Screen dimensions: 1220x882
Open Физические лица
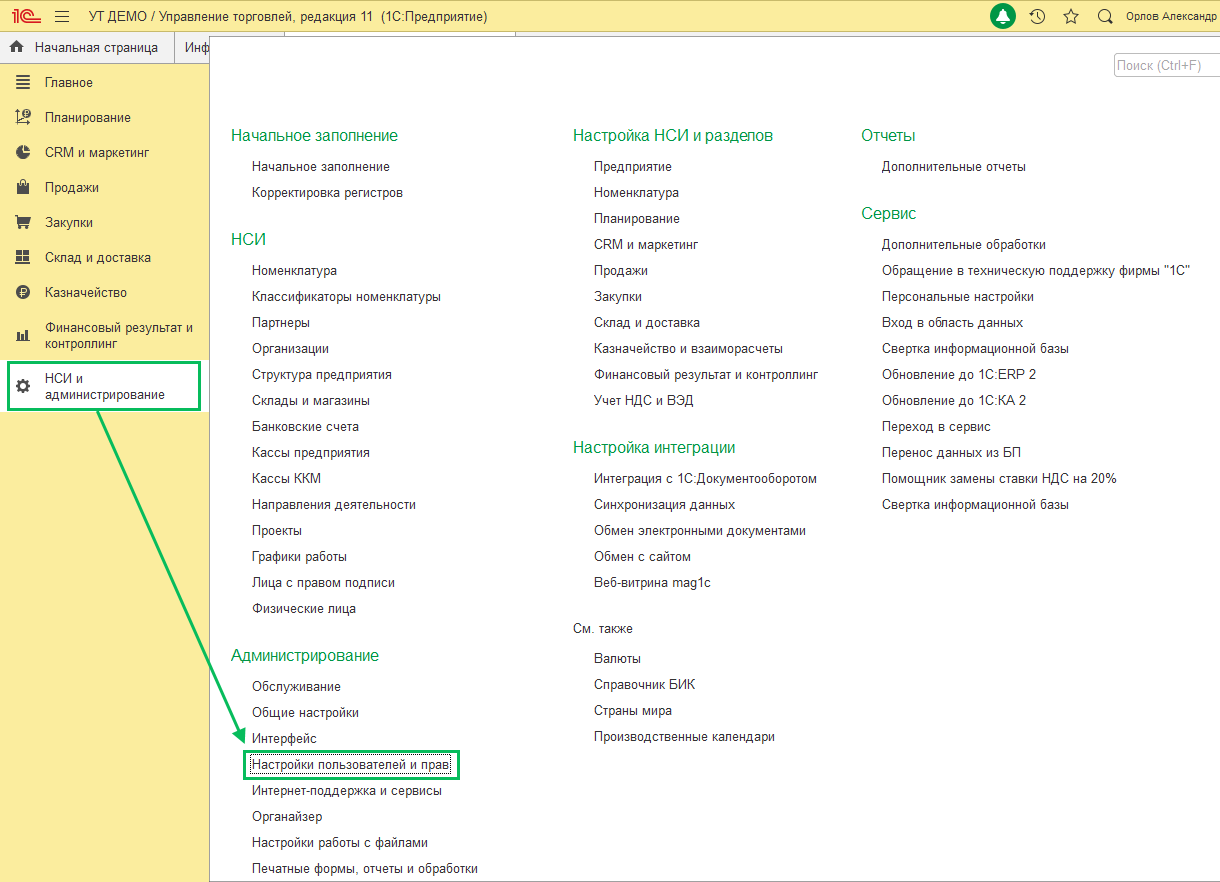304,608
